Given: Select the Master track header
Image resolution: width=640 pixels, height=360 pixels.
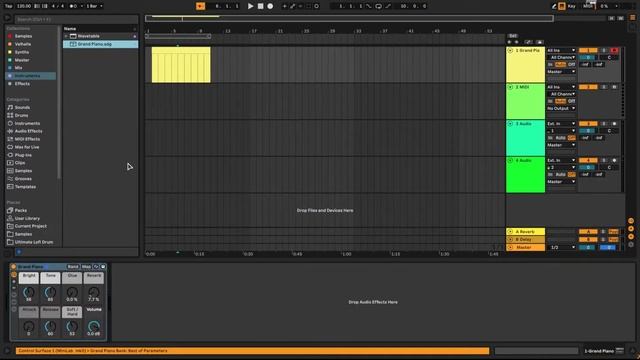Looking at the screenshot, I should point(525,247).
